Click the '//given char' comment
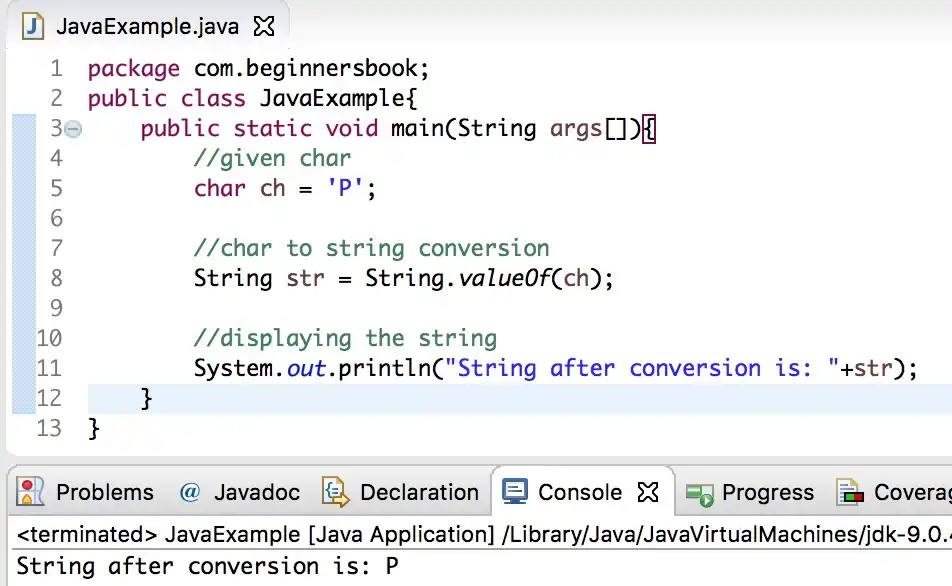This screenshot has width=952, height=586. click(272, 159)
